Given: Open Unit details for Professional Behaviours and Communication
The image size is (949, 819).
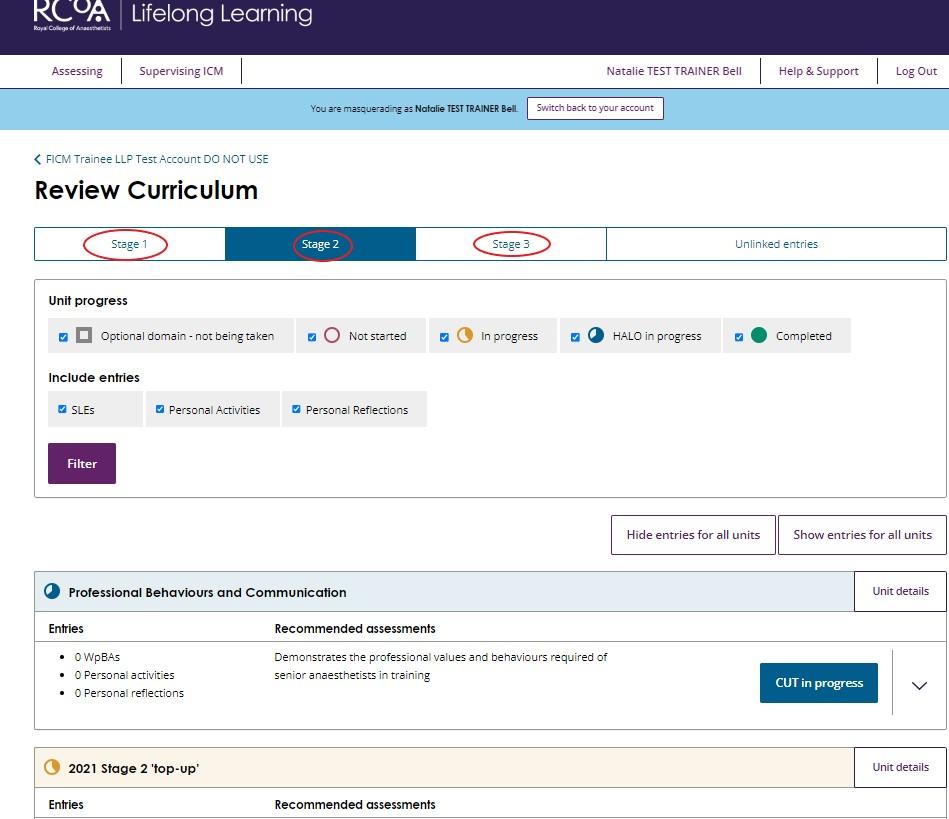Looking at the screenshot, I should pos(900,591).
